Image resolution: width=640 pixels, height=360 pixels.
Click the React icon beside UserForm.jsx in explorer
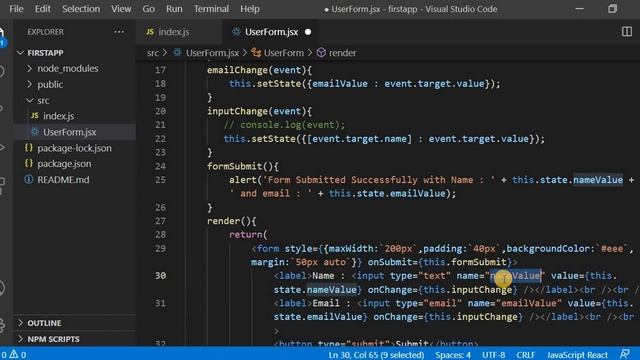(35, 132)
